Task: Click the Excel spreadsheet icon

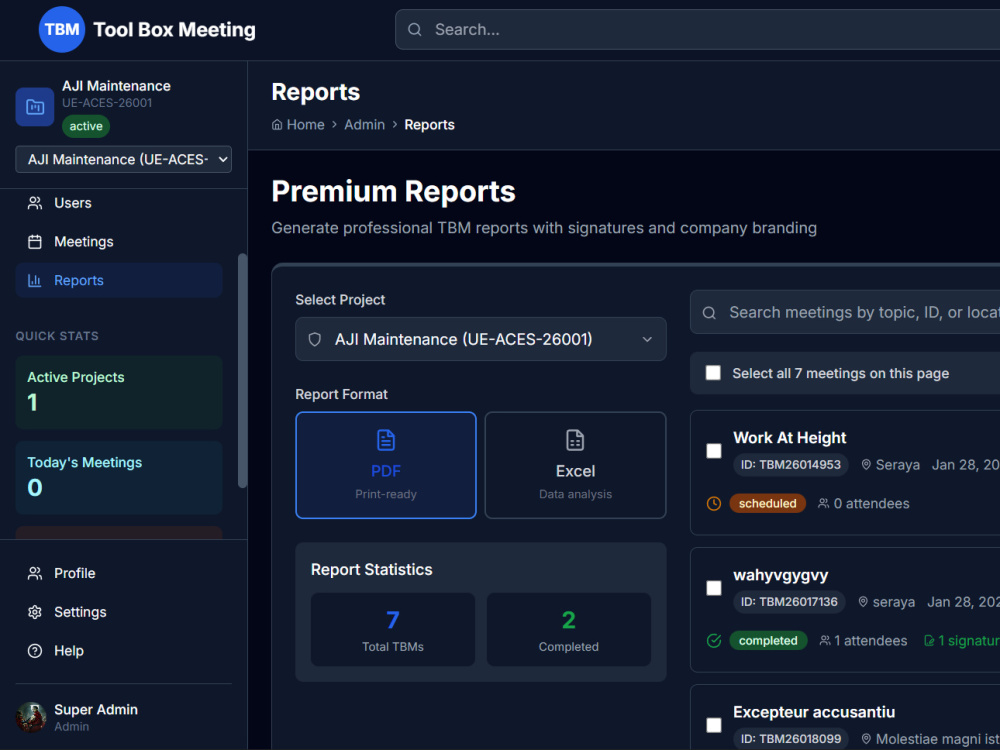Action: coord(575,440)
